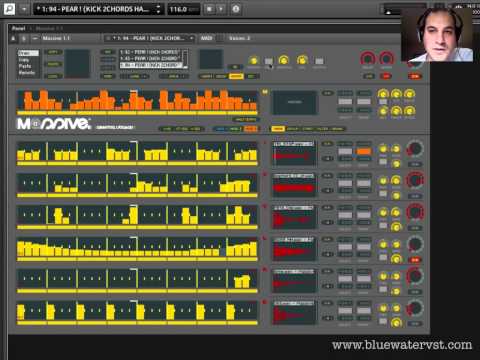The height and width of the screenshot is (360, 480).
Task: Click the MIDI label in instrument header
Action: pyautogui.click(x=206, y=38)
